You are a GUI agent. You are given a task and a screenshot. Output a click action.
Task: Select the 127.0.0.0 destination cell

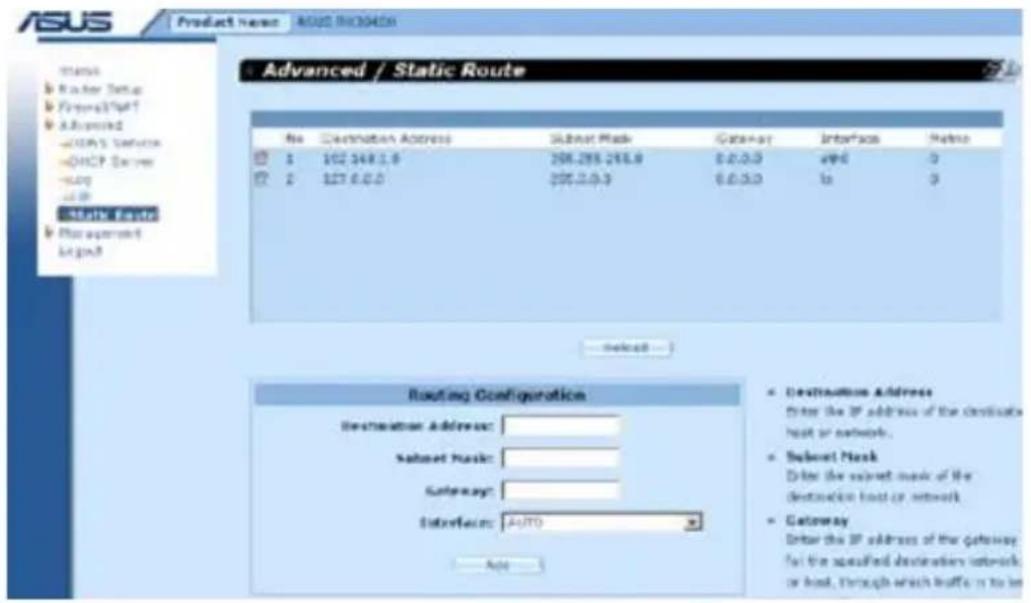pos(353,180)
